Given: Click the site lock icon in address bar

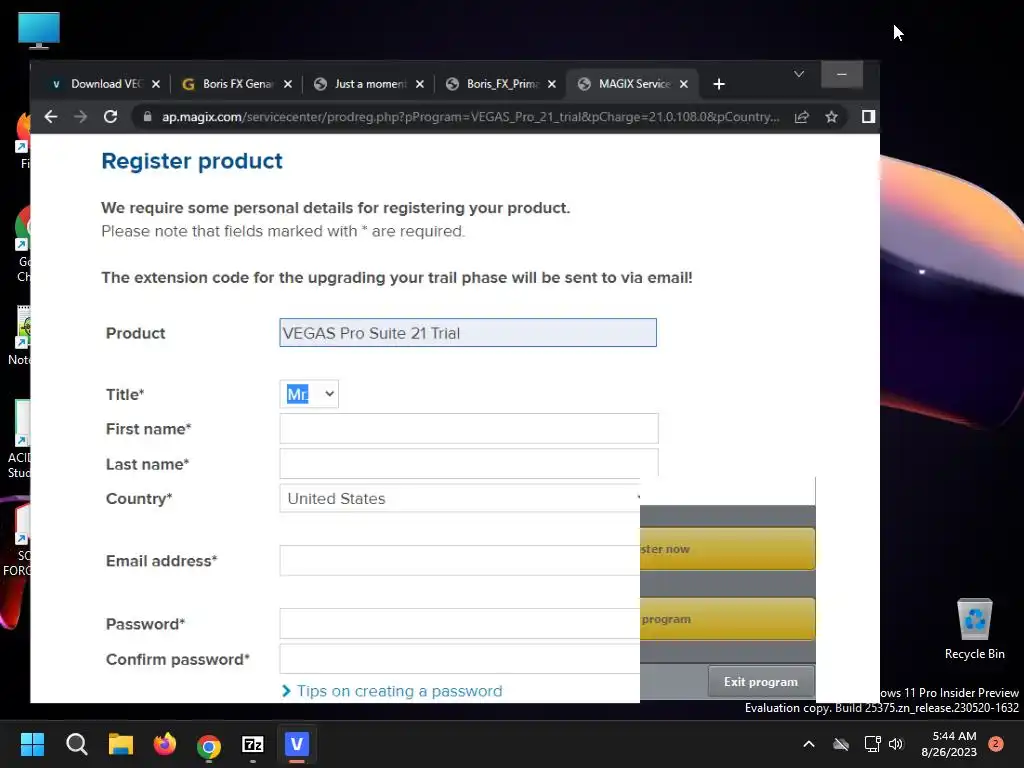Looking at the screenshot, I should tap(148, 117).
